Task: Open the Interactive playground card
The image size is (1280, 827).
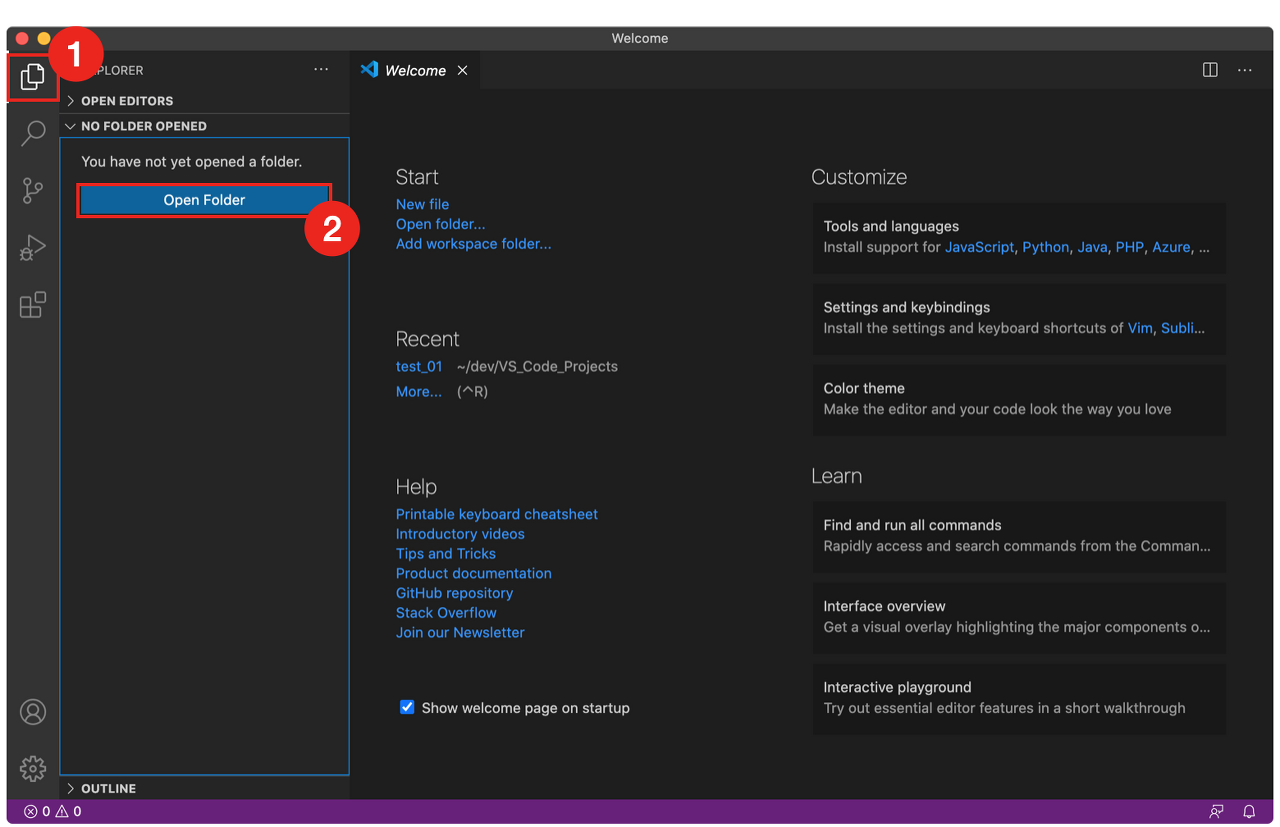Action: (x=1019, y=698)
